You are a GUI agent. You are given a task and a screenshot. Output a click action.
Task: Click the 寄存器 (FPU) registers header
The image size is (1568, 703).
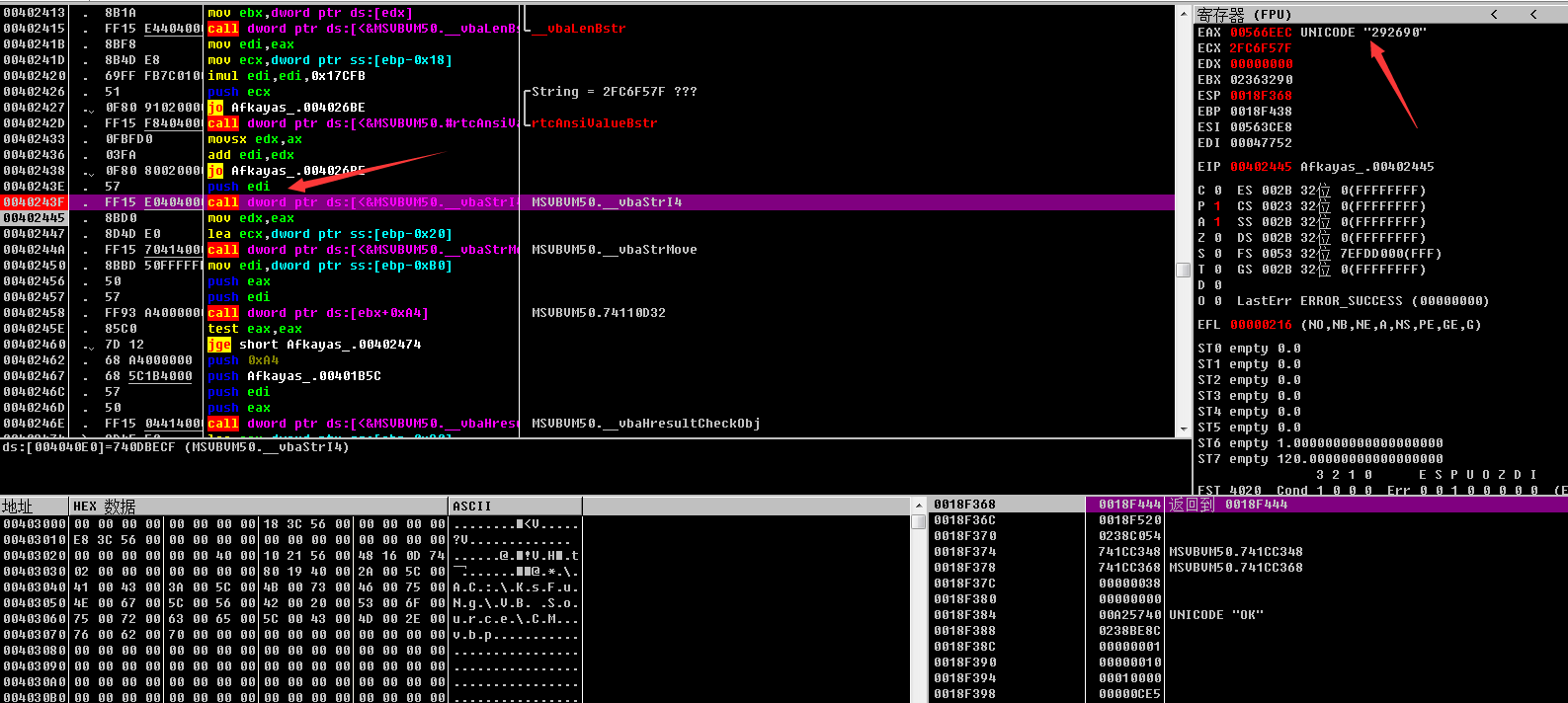pyautogui.click(x=1244, y=14)
